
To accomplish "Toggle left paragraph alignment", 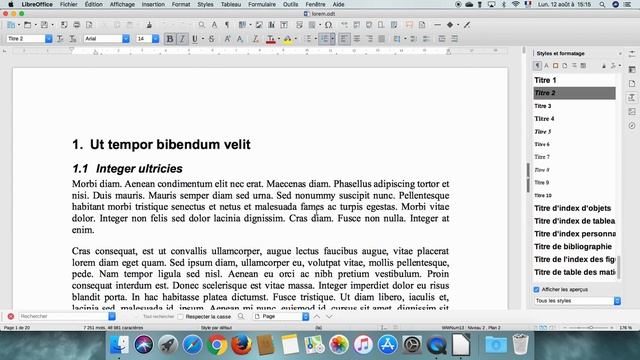I will [x=344, y=39].
